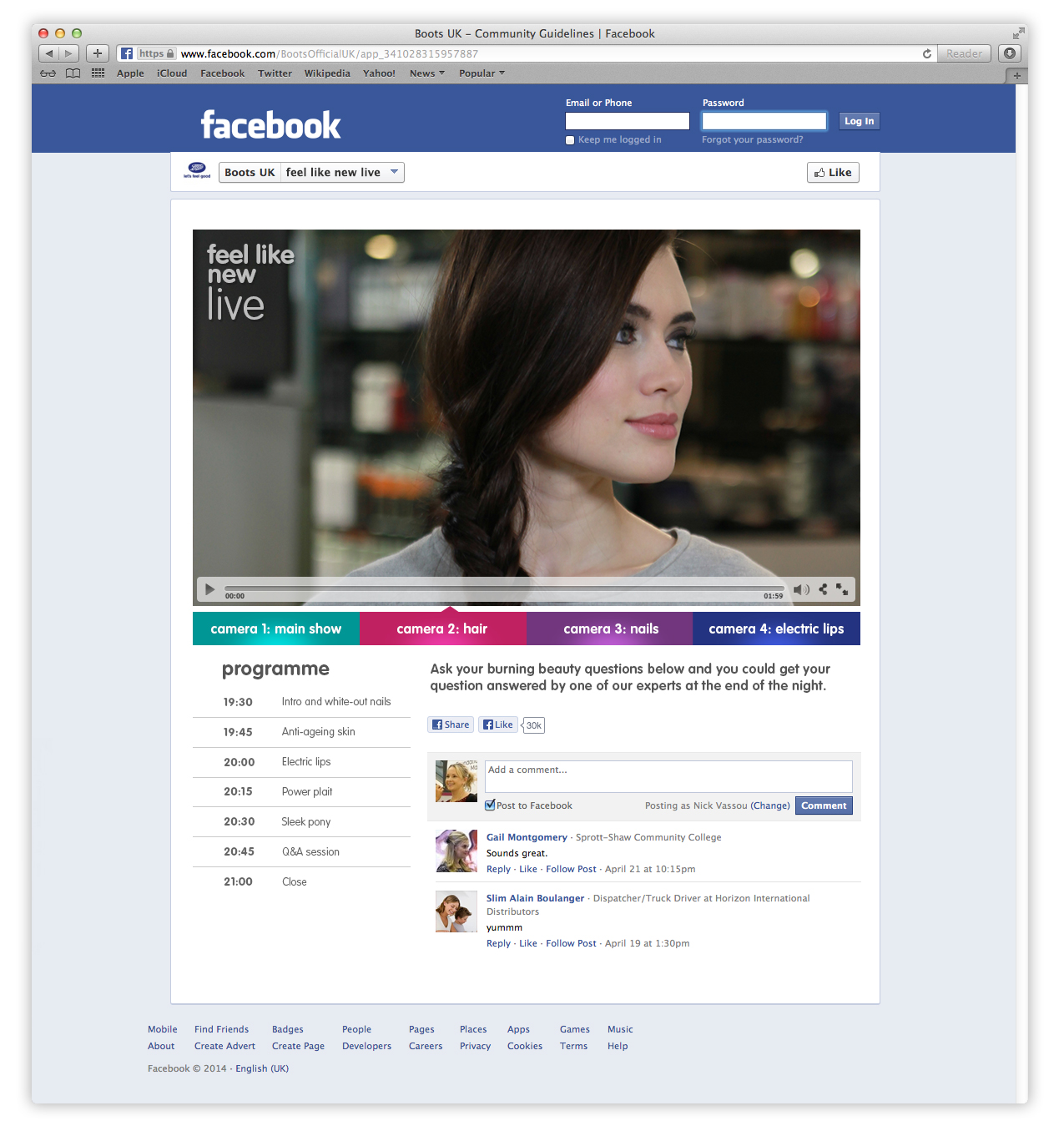Click the Forgot your password? link
Image resolution: width=1064 pixels, height=1126 pixels.
tap(752, 140)
